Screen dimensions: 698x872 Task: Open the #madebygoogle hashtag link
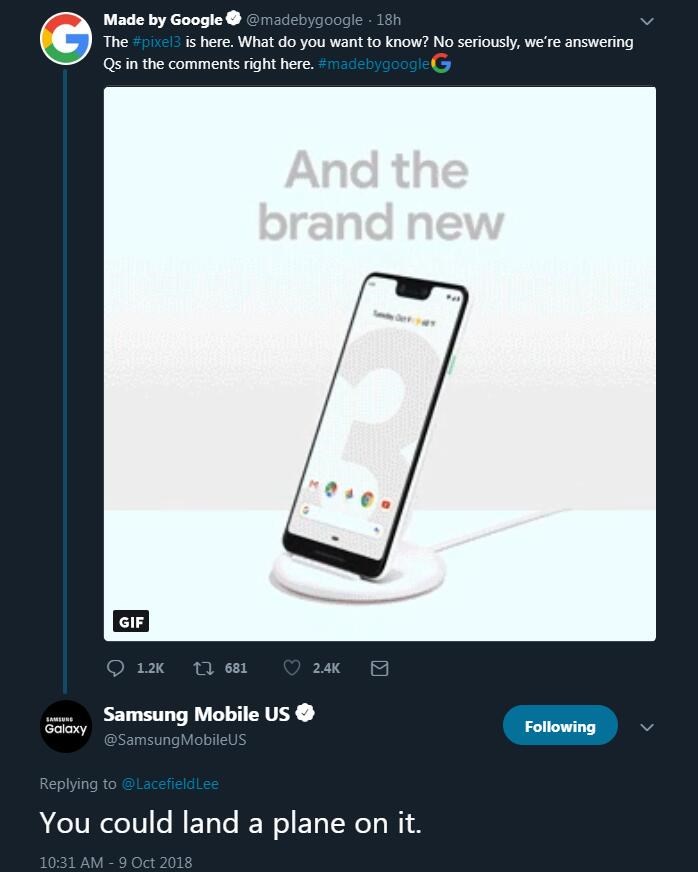pyautogui.click(x=374, y=64)
